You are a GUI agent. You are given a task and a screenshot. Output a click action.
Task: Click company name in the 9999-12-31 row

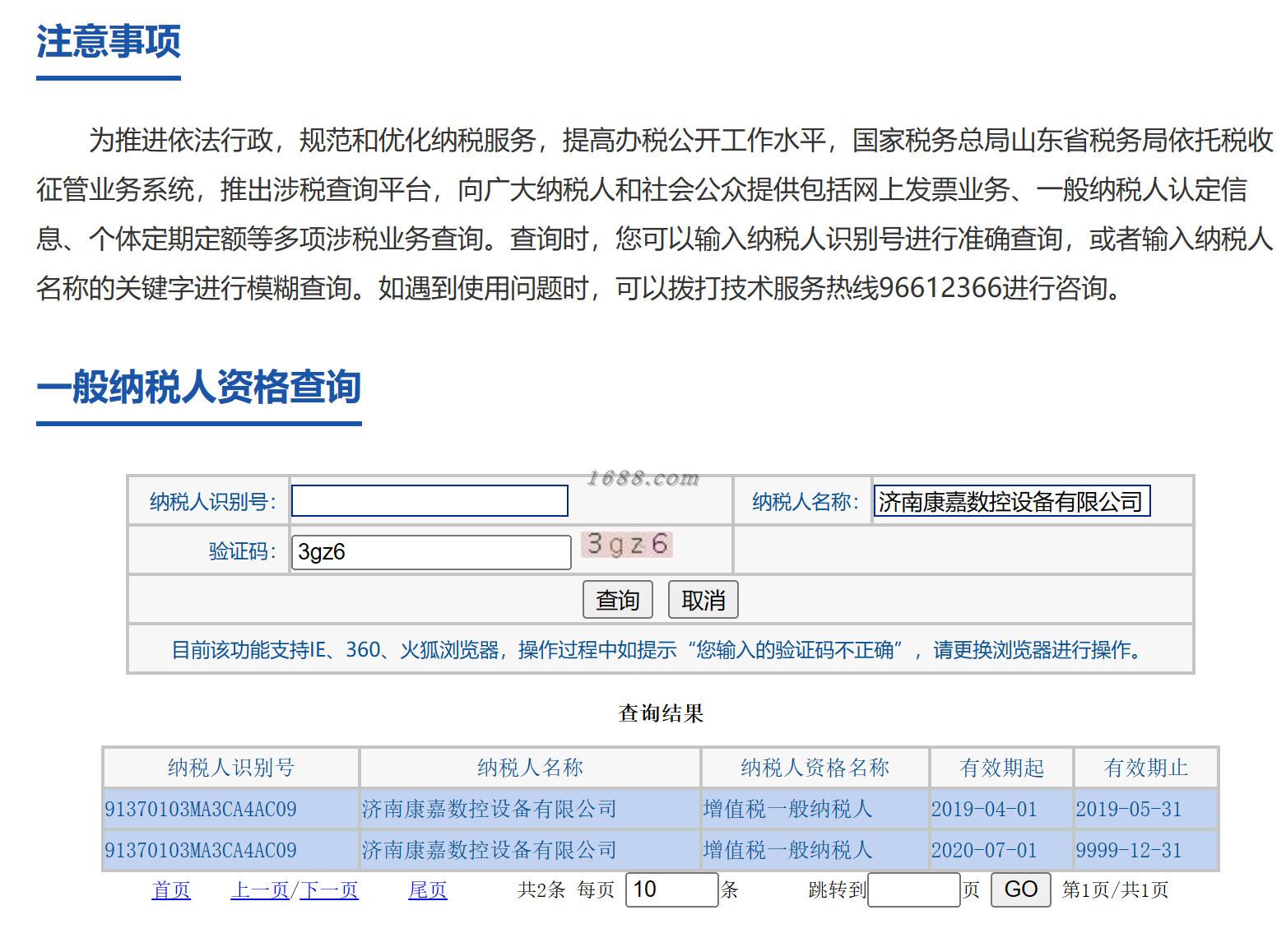click(x=490, y=850)
